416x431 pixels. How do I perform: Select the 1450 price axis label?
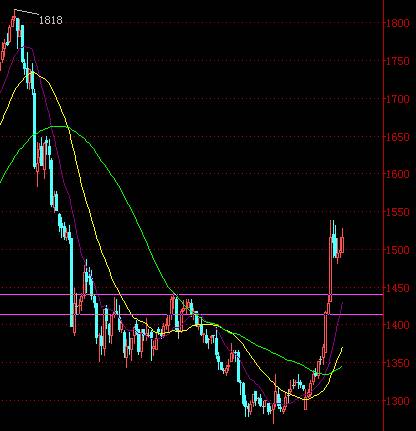(398, 288)
